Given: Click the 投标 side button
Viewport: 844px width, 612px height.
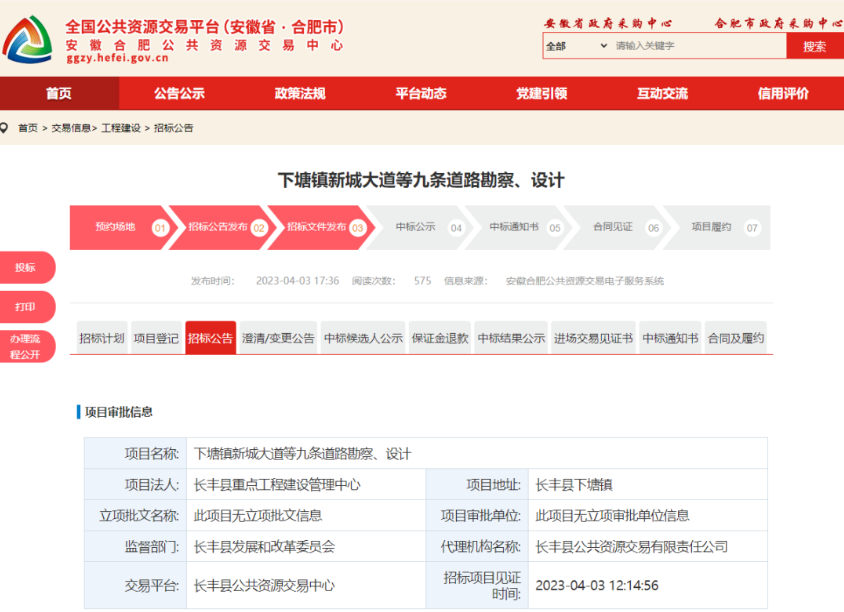Looking at the screenshot, I should (x=25, y=268).
